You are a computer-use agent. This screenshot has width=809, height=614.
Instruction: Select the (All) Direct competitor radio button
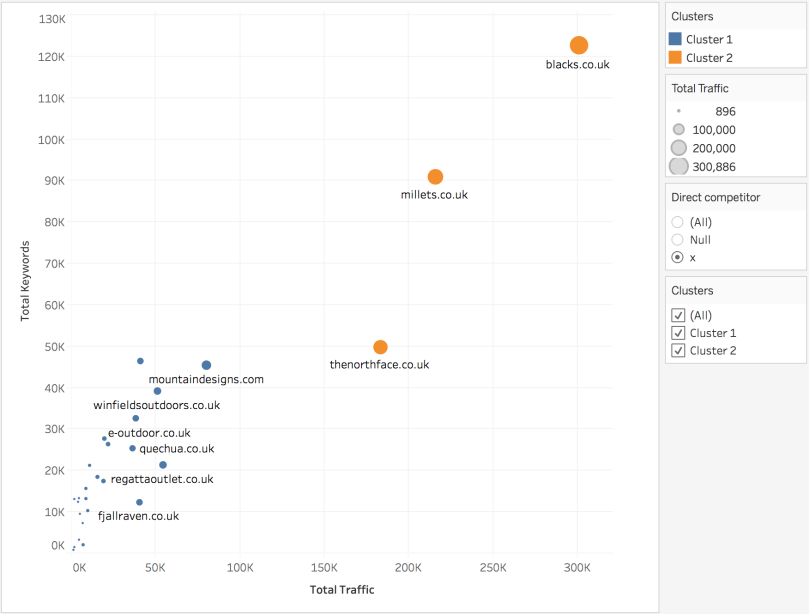pos(677,222)
